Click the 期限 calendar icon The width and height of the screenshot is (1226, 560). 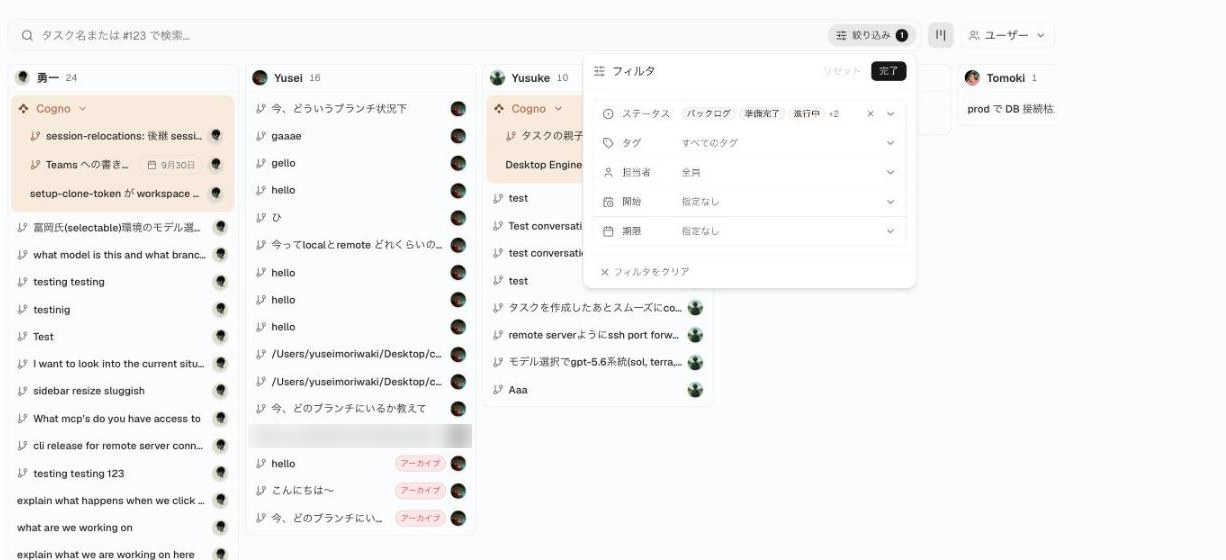click(608, 231)
